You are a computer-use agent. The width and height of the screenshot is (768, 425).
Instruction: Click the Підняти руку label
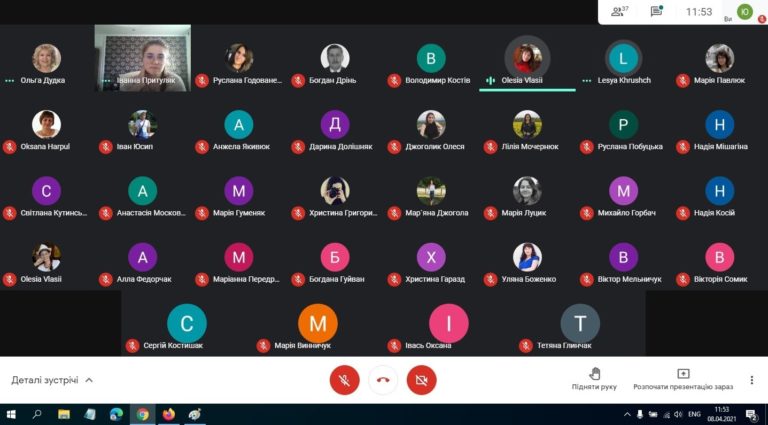[594, 387]
